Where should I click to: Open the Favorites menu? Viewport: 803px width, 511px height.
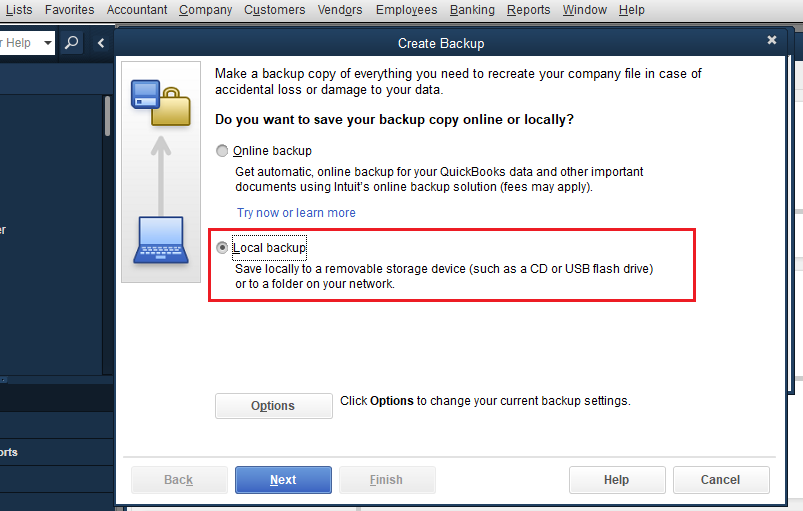pyautogui.click(x=70, y=10)
